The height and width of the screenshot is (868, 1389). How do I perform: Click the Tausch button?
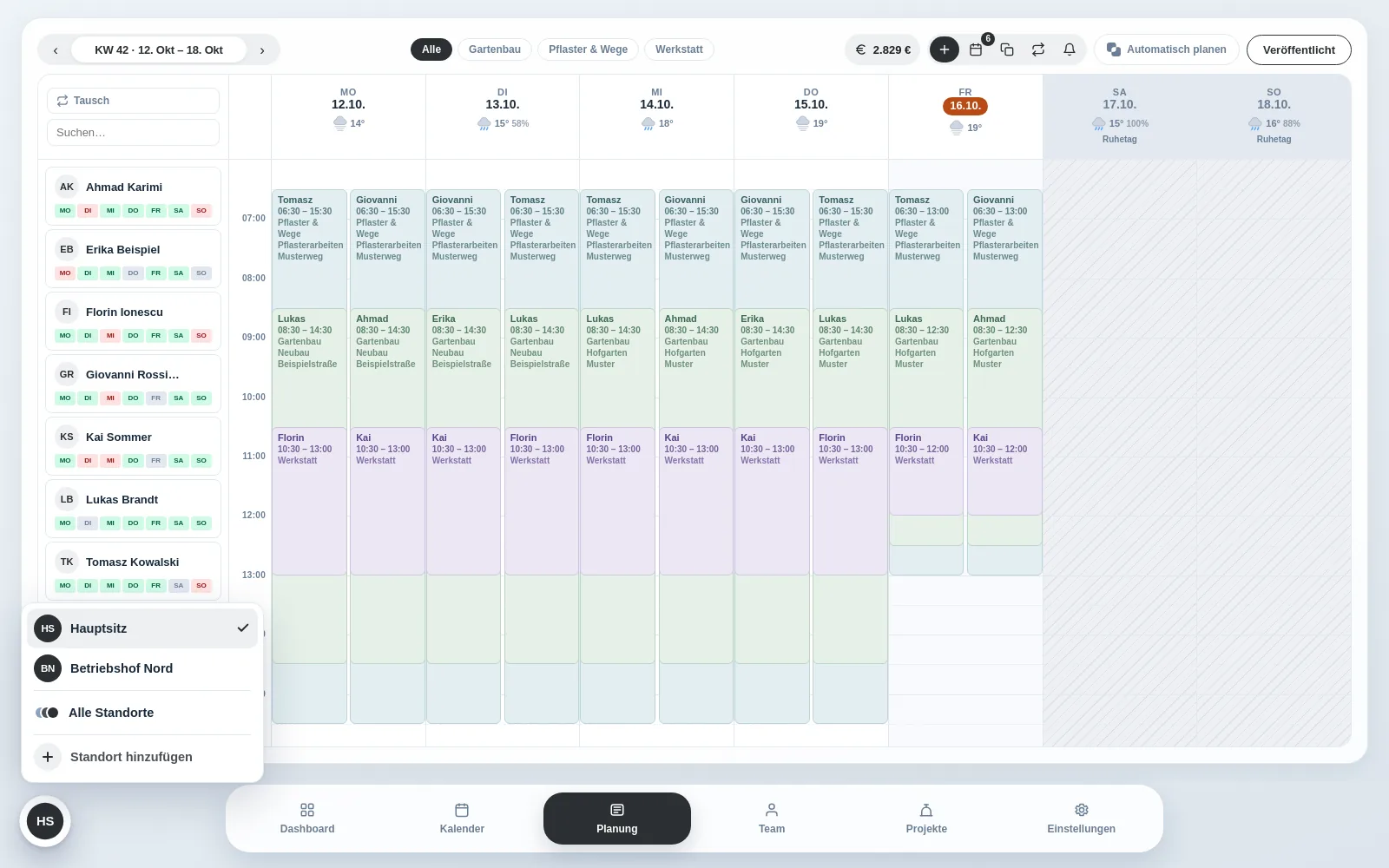point(133,101)
